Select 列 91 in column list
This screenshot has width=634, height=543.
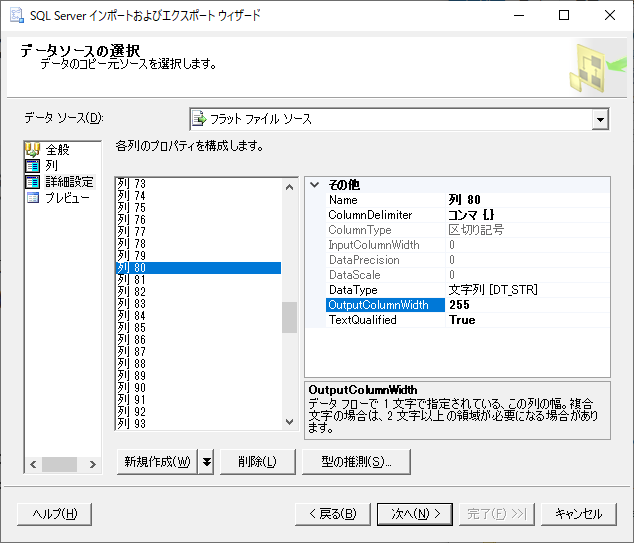pyautogui.click(x=199, y=400)
